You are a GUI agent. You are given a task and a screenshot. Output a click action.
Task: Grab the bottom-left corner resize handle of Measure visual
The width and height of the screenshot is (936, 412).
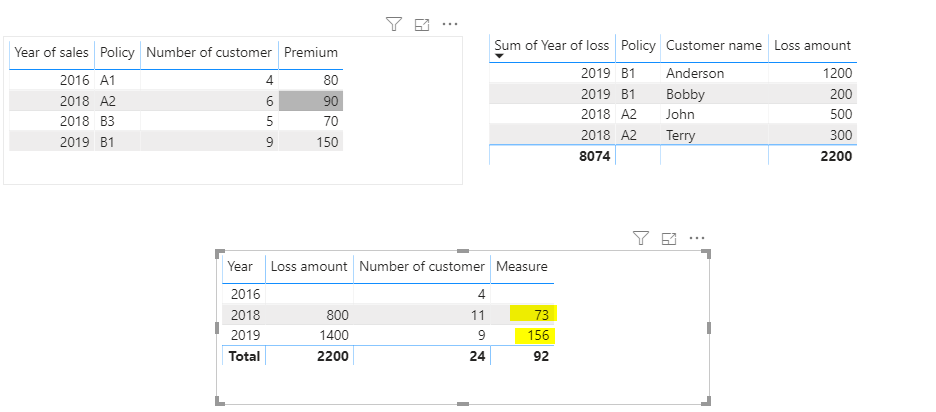click(220, 402)
